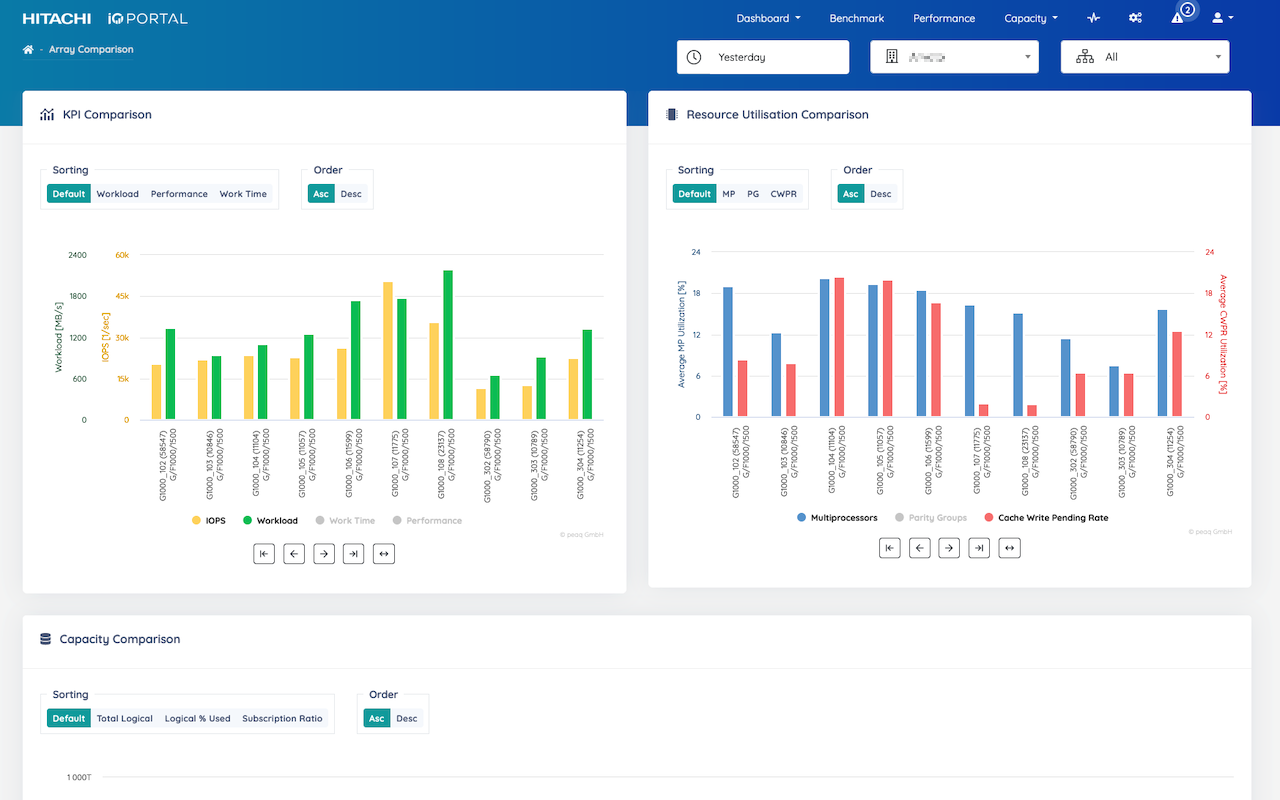Go to next page in KPI chart
The image size is (1280, 800).
click(323, 553)
